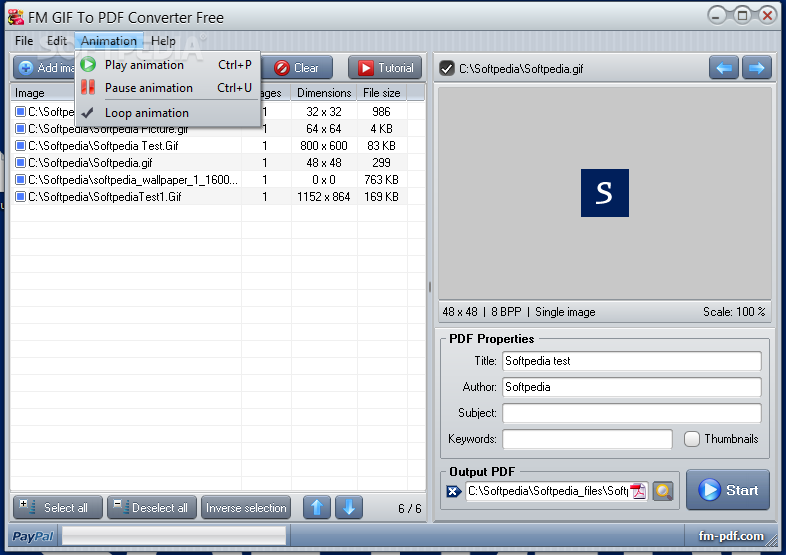Click the red Pause animation icon
This screenshot has width=786, height=555.
point(88,87)
